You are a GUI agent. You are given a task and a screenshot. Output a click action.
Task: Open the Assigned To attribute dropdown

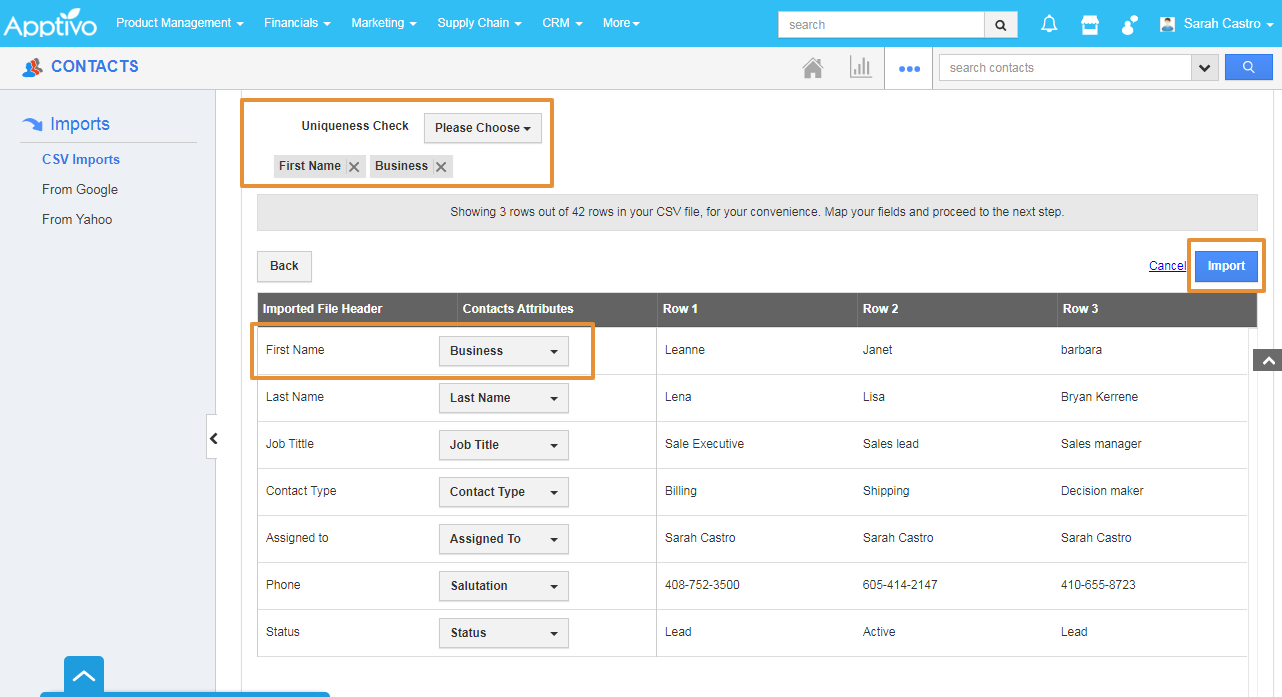tap(503, 539)
